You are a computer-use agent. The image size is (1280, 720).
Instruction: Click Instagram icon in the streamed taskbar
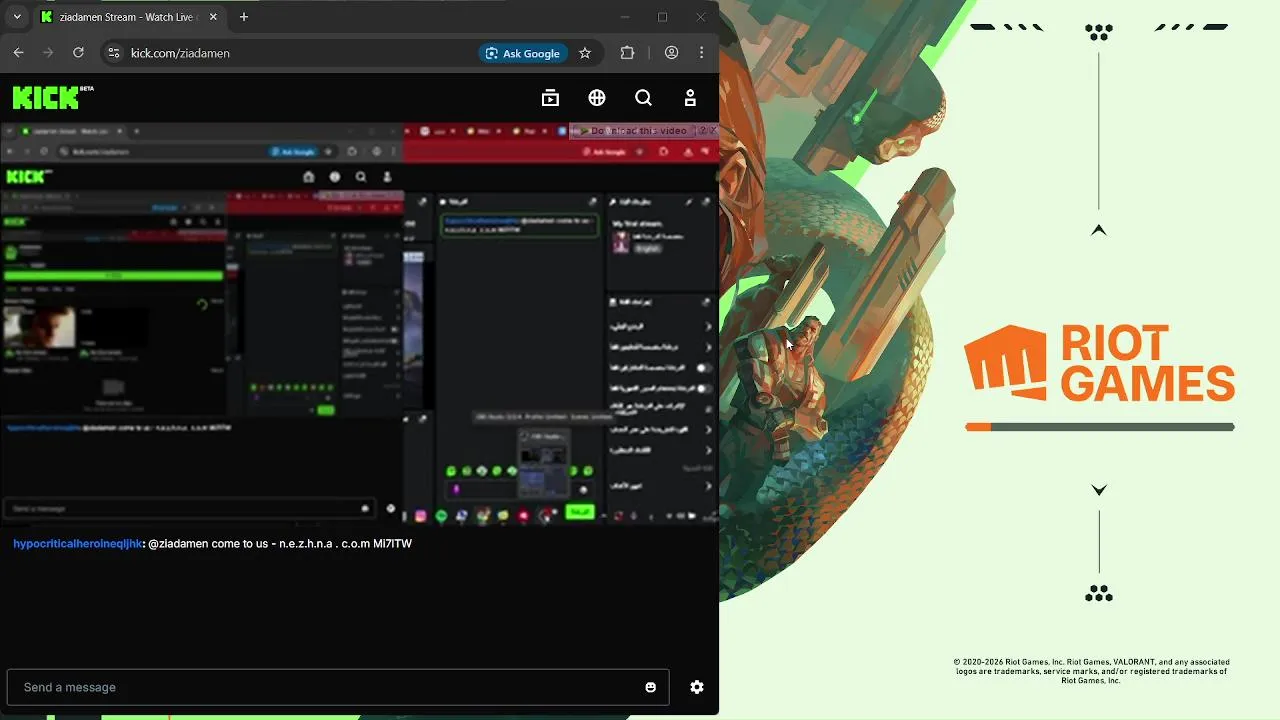(x=421, y=516)
